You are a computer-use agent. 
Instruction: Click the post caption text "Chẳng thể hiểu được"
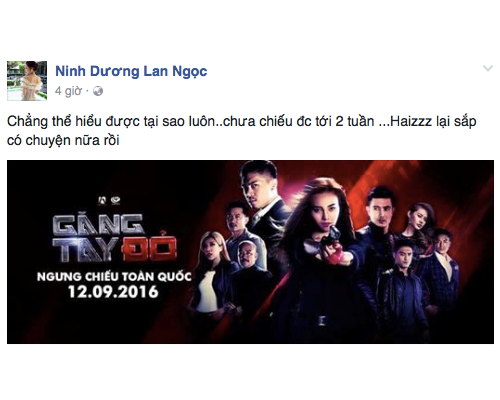(x=74, y=121)
